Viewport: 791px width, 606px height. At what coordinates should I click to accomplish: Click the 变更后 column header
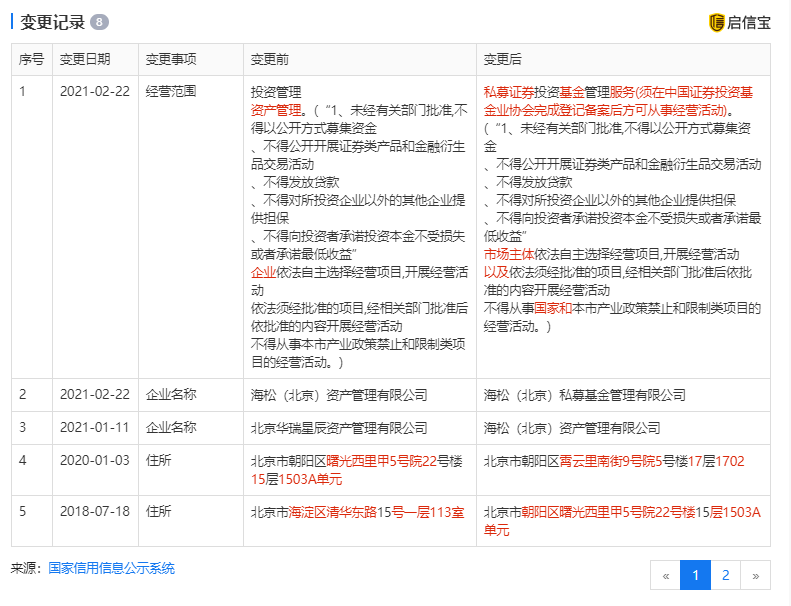[x=503, y=59]
